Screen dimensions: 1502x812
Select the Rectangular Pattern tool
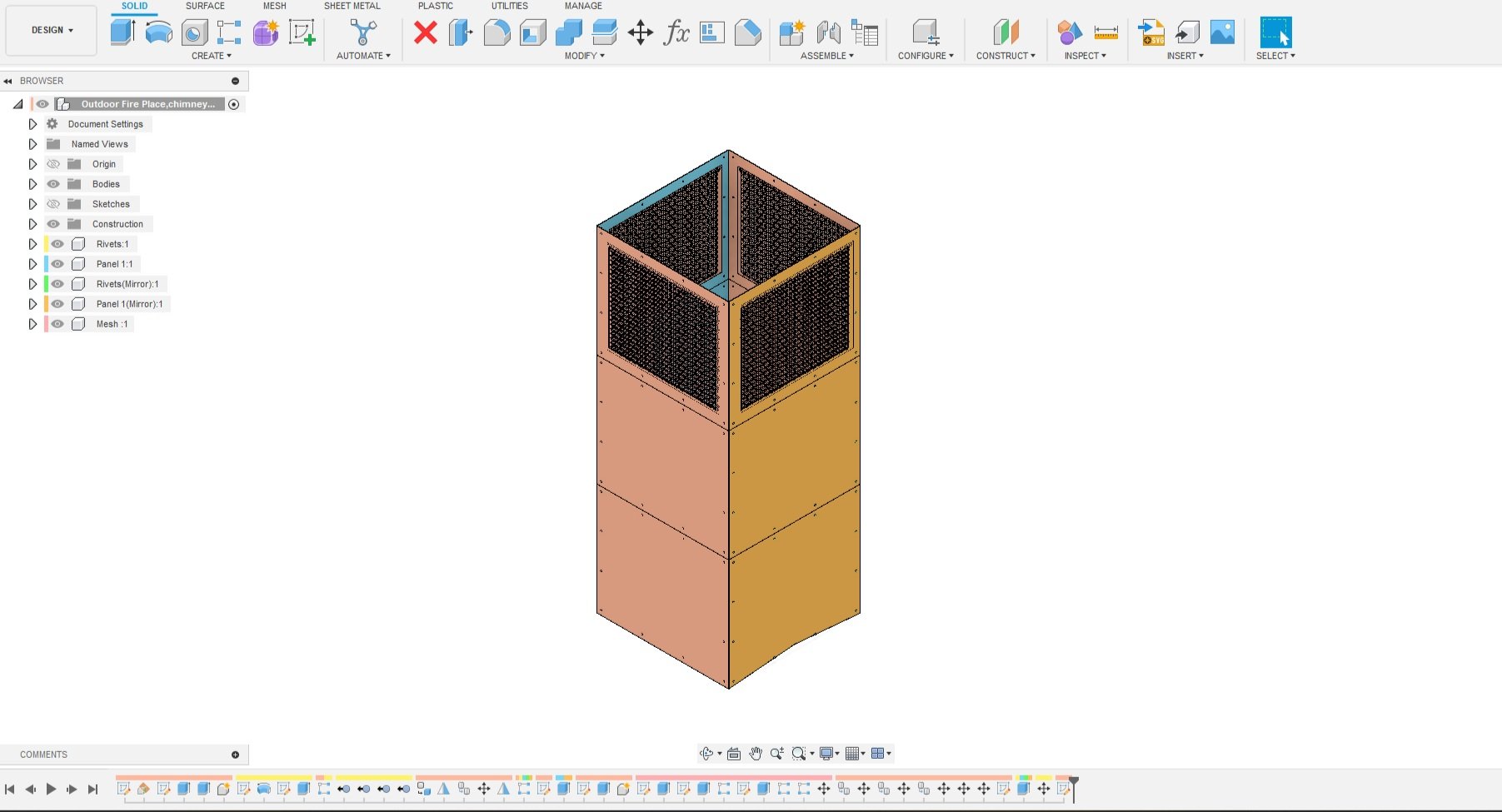pos(229,32)
